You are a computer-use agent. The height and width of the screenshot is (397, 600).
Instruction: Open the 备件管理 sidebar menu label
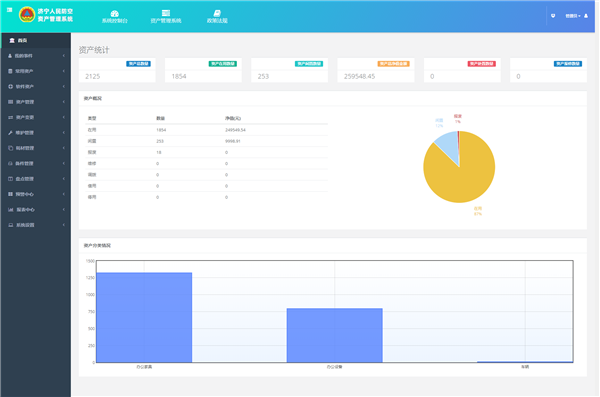(24, 163)
